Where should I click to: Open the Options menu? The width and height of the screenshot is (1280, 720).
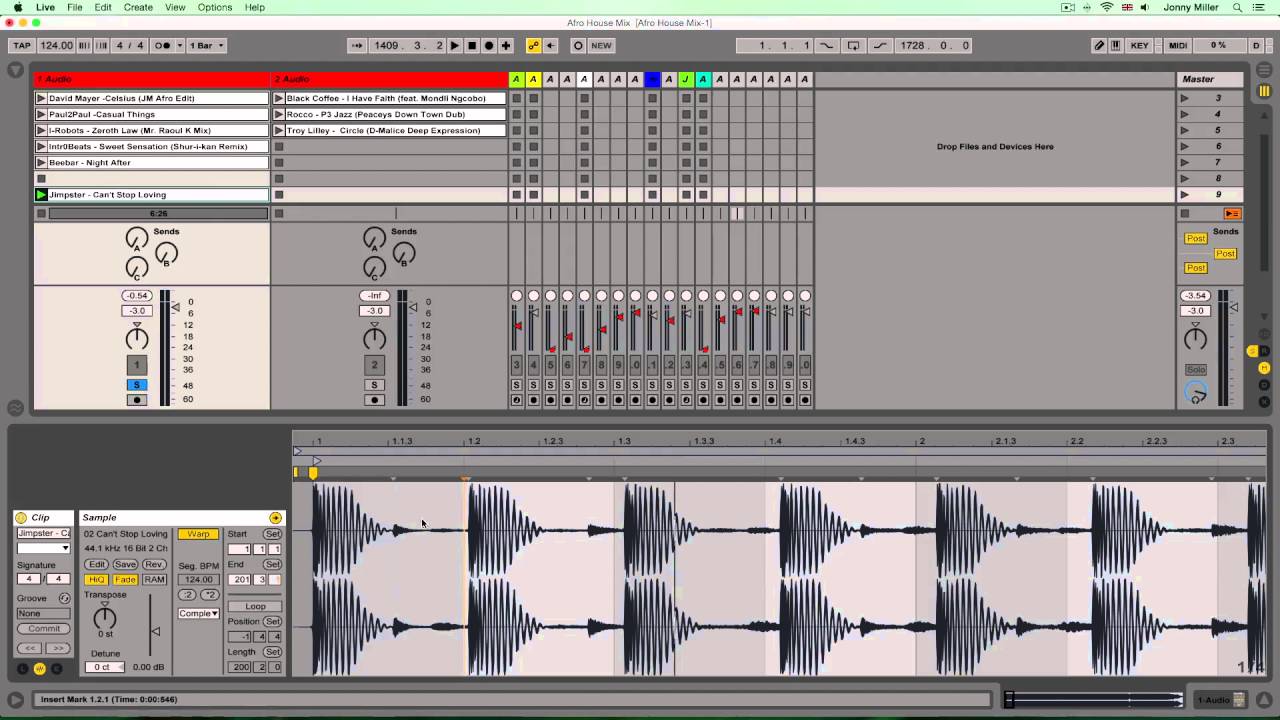[215, 7]
